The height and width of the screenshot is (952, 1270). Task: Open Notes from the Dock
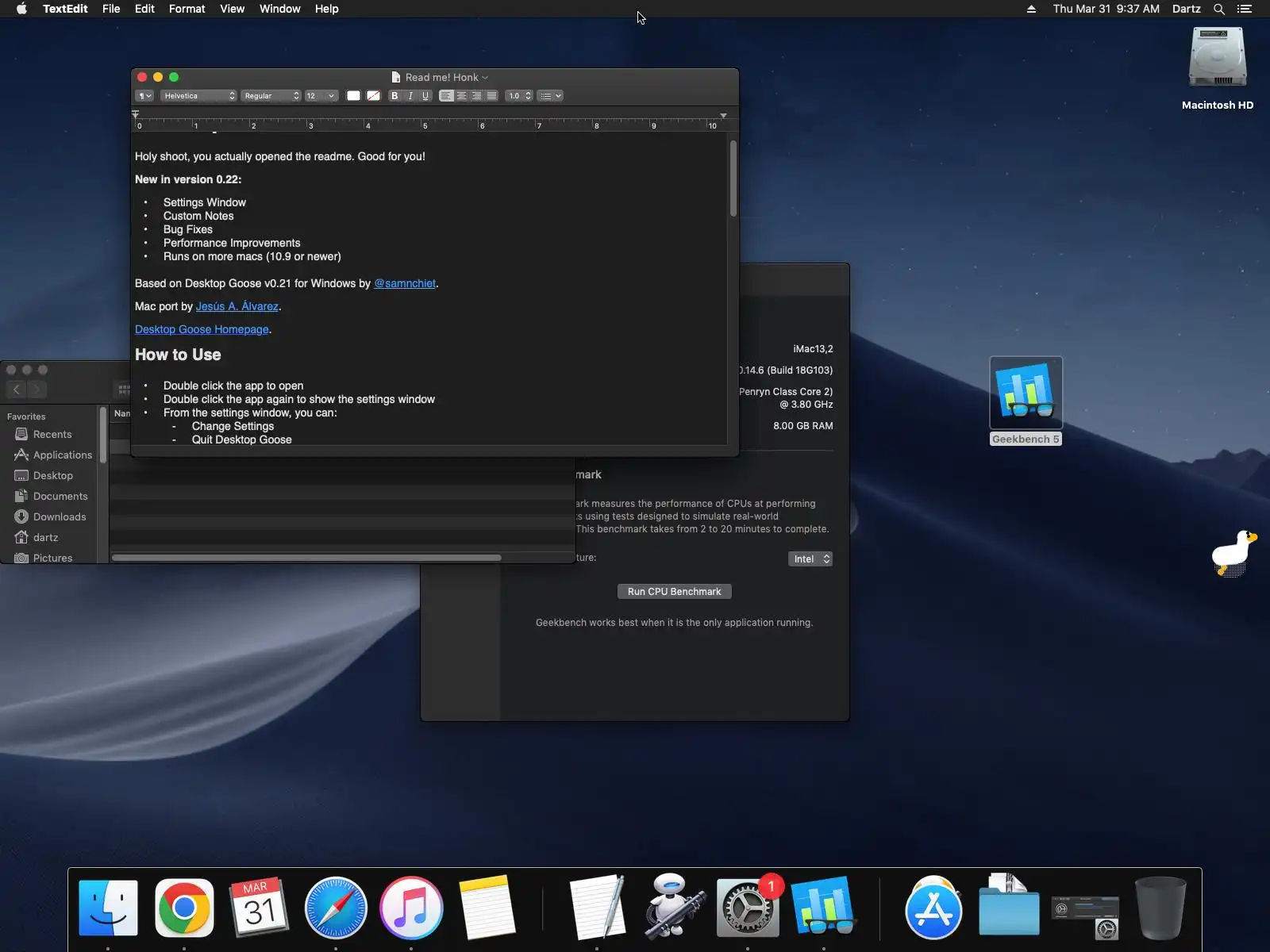[x=487, y=907]
